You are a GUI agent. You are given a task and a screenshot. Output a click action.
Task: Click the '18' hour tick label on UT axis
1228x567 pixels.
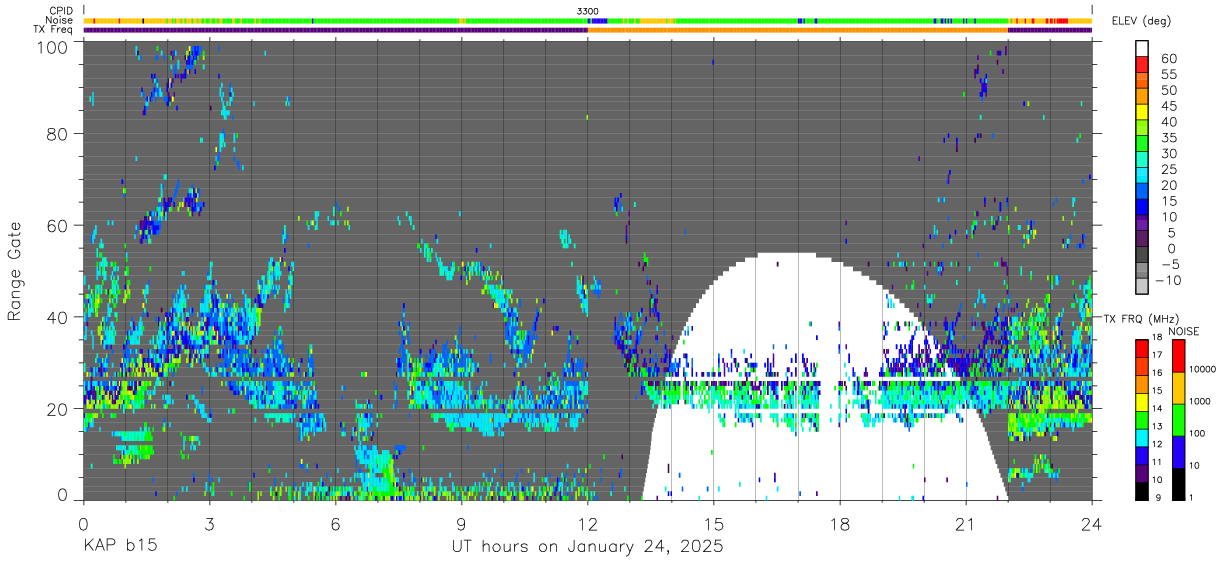(840, 523)
